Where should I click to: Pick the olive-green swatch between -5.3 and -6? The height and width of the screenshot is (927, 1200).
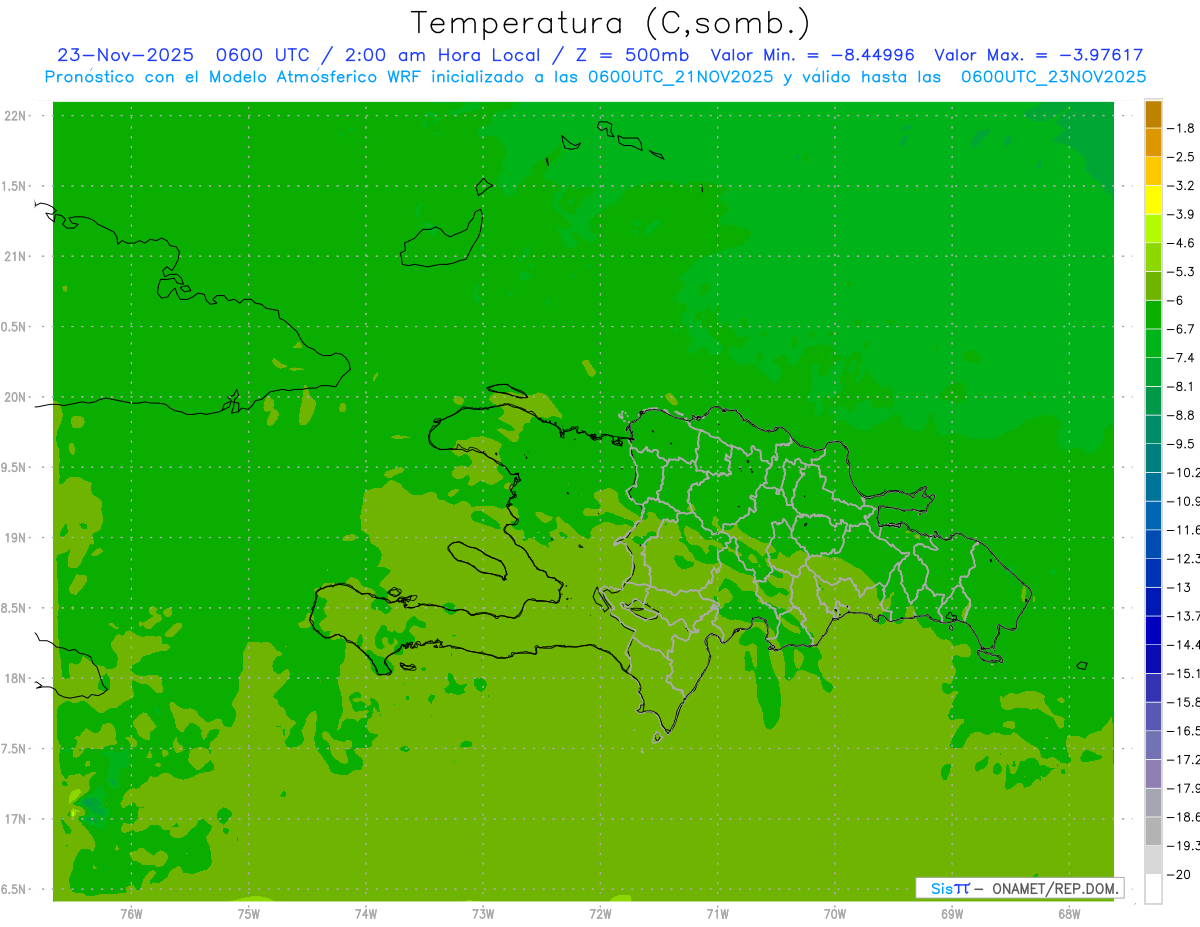coord(1154,286)
